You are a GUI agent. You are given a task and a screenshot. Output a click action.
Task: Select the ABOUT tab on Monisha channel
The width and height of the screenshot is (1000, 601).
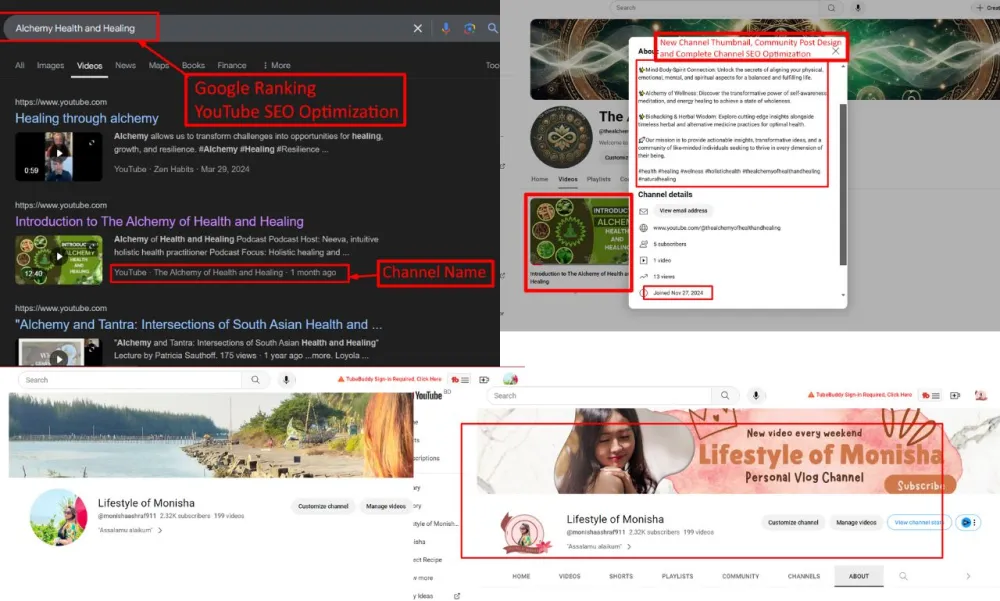click(859, 576)
